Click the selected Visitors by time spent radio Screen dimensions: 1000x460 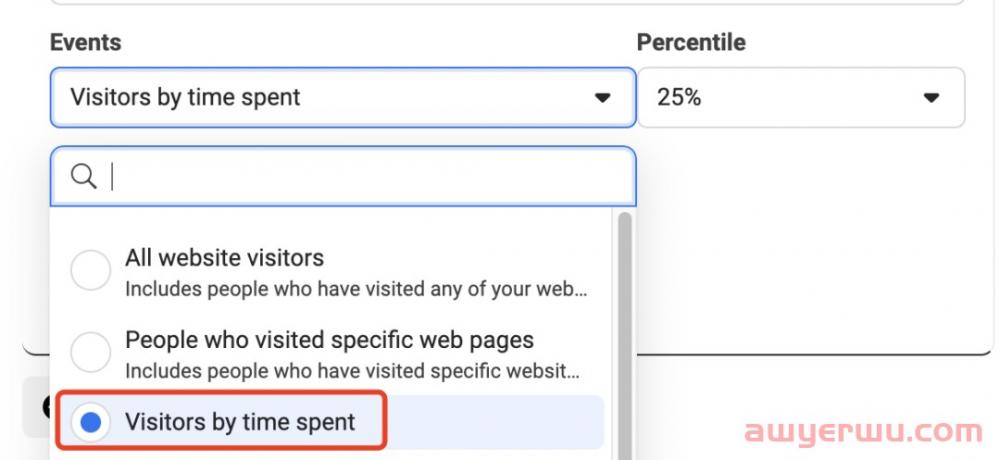91,423
